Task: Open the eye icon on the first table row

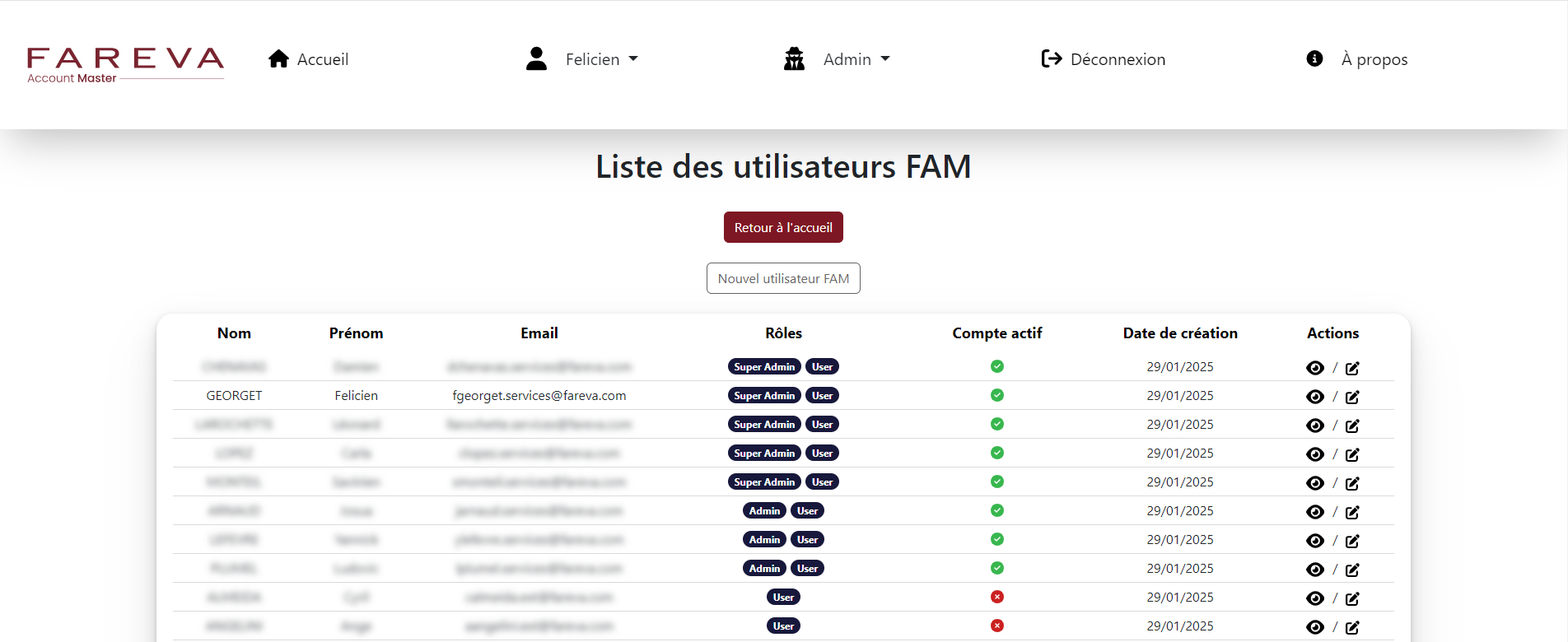Action: pos(1314,367)
